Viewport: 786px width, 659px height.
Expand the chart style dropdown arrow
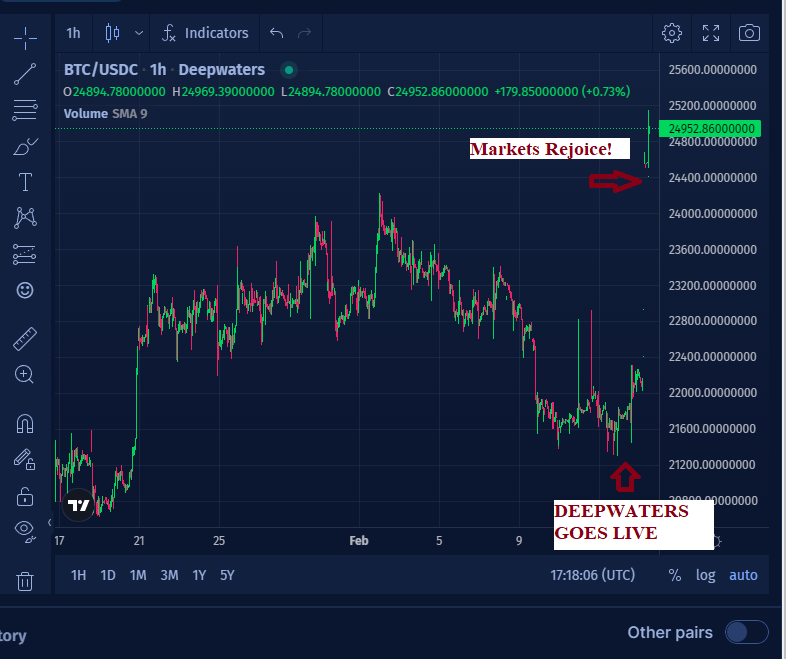[139, 33]
